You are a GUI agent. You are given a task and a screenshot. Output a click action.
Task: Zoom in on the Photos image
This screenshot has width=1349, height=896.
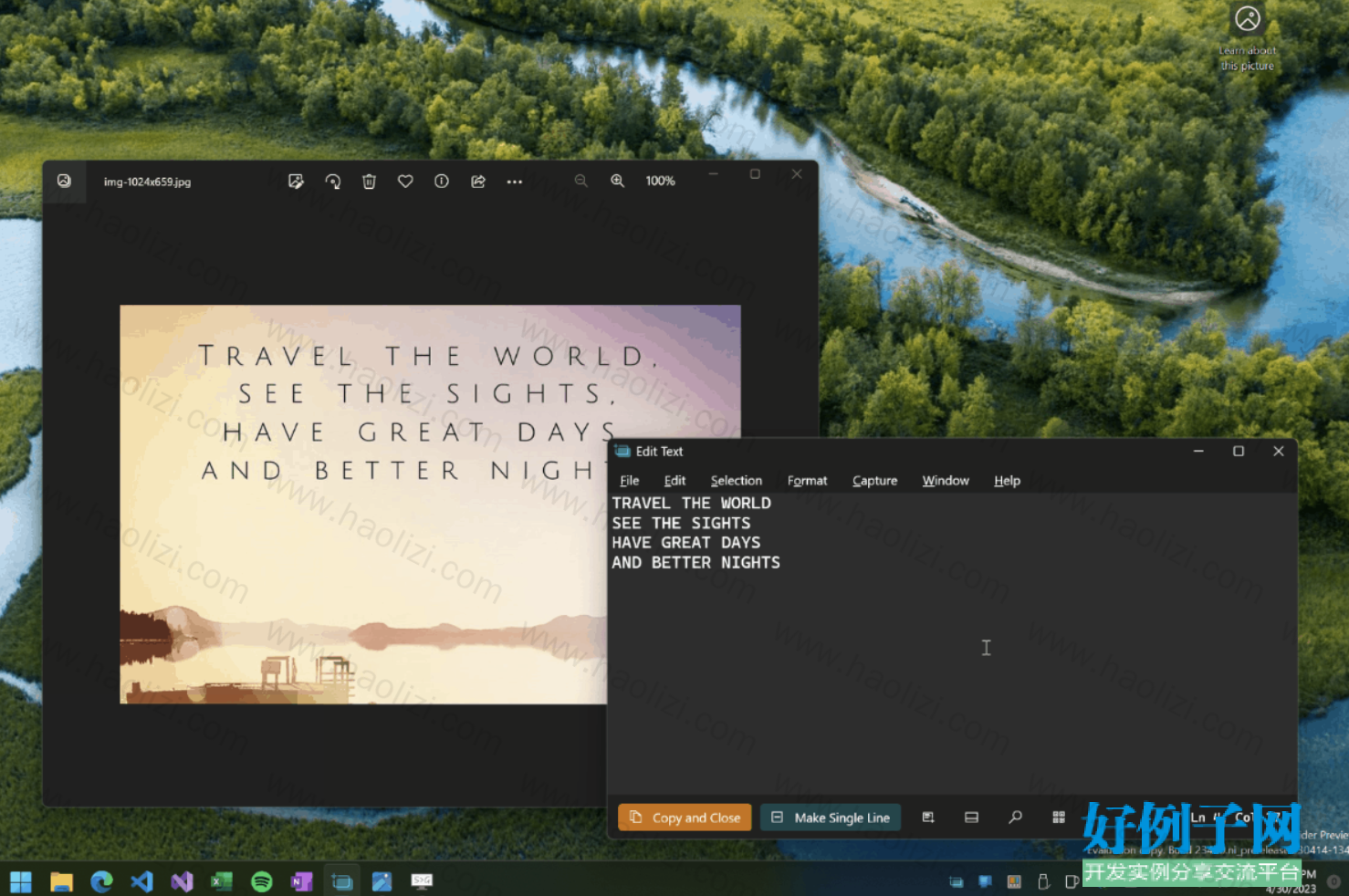coord(618,181)
